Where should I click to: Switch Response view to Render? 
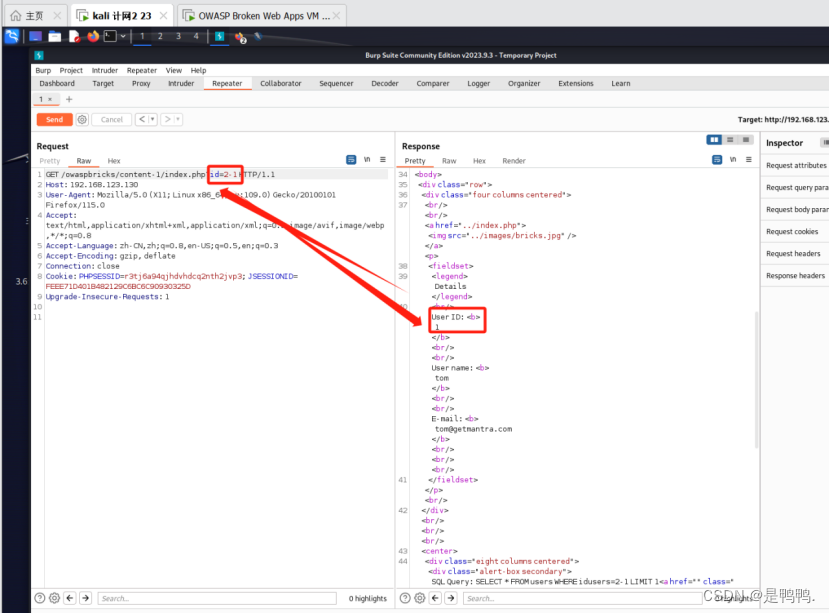pyautogui.click(x=514, y=161)
